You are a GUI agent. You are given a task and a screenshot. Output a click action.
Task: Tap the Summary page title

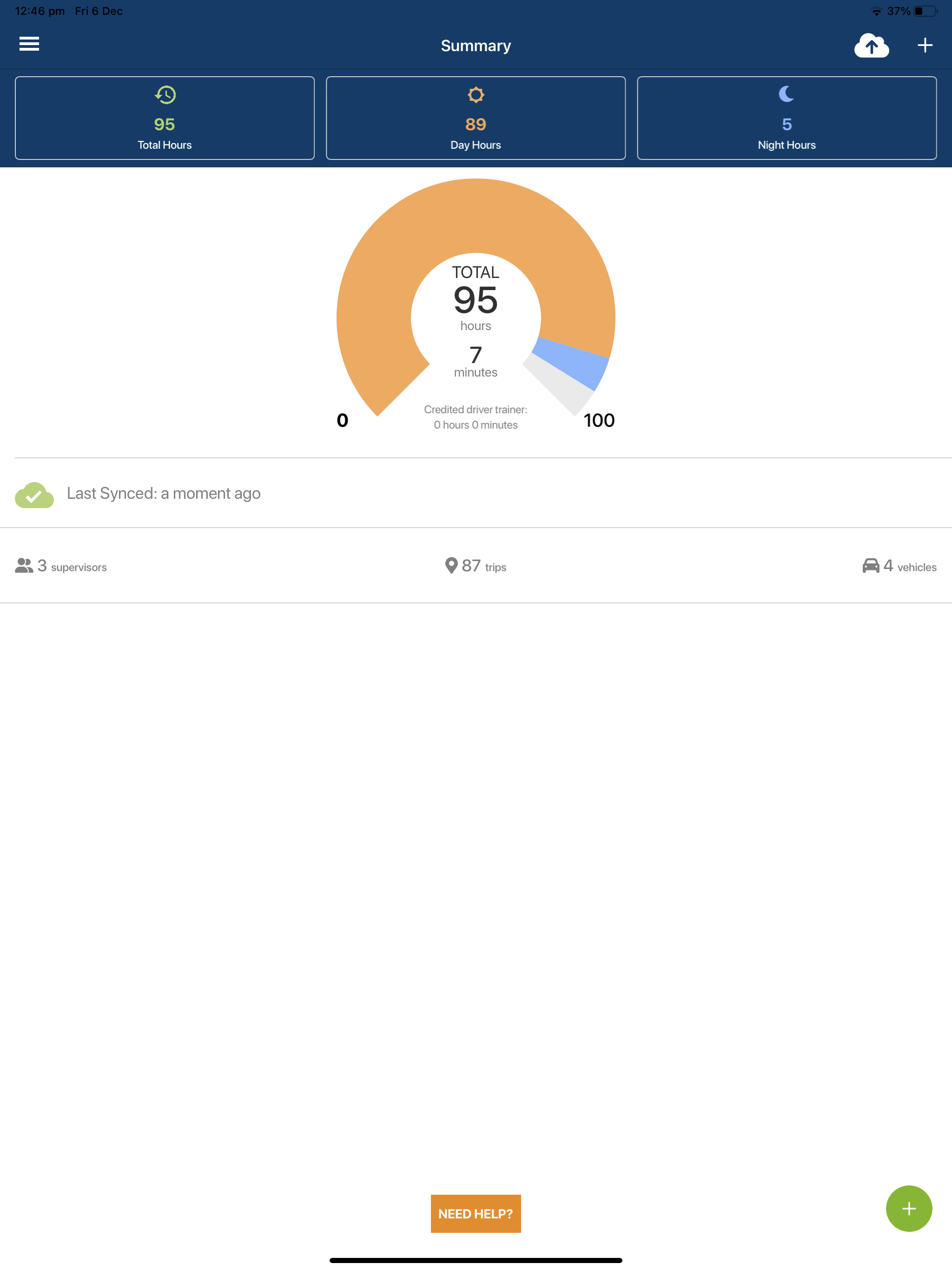click(476, 46)
